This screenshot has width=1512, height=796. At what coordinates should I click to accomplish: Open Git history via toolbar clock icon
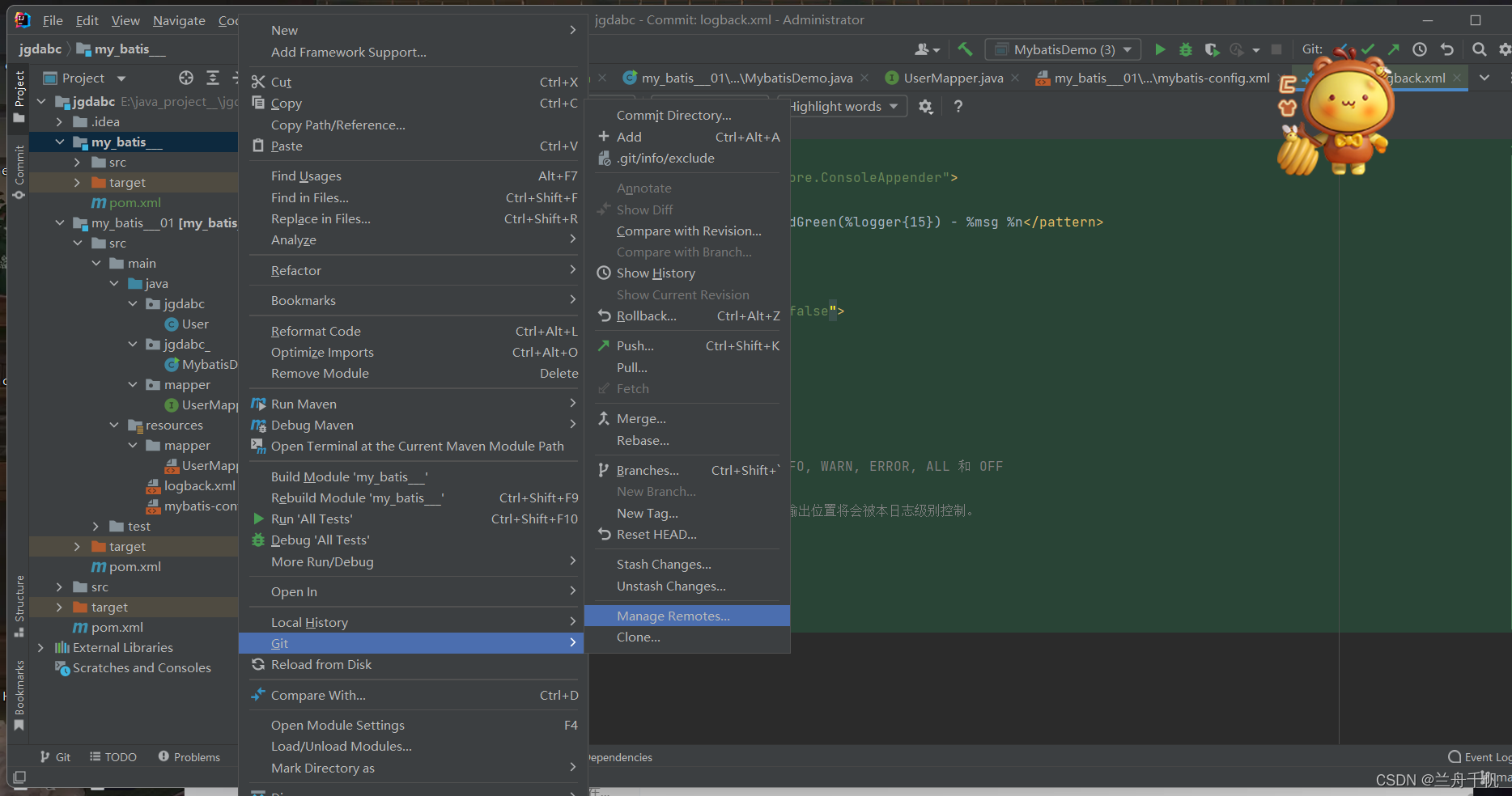1420,49
